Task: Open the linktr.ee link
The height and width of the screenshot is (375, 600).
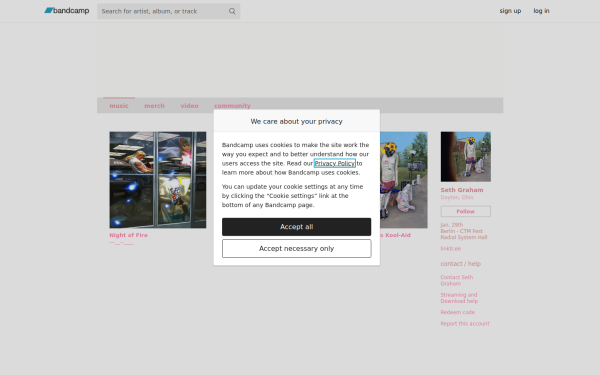Action: (450, 248)
